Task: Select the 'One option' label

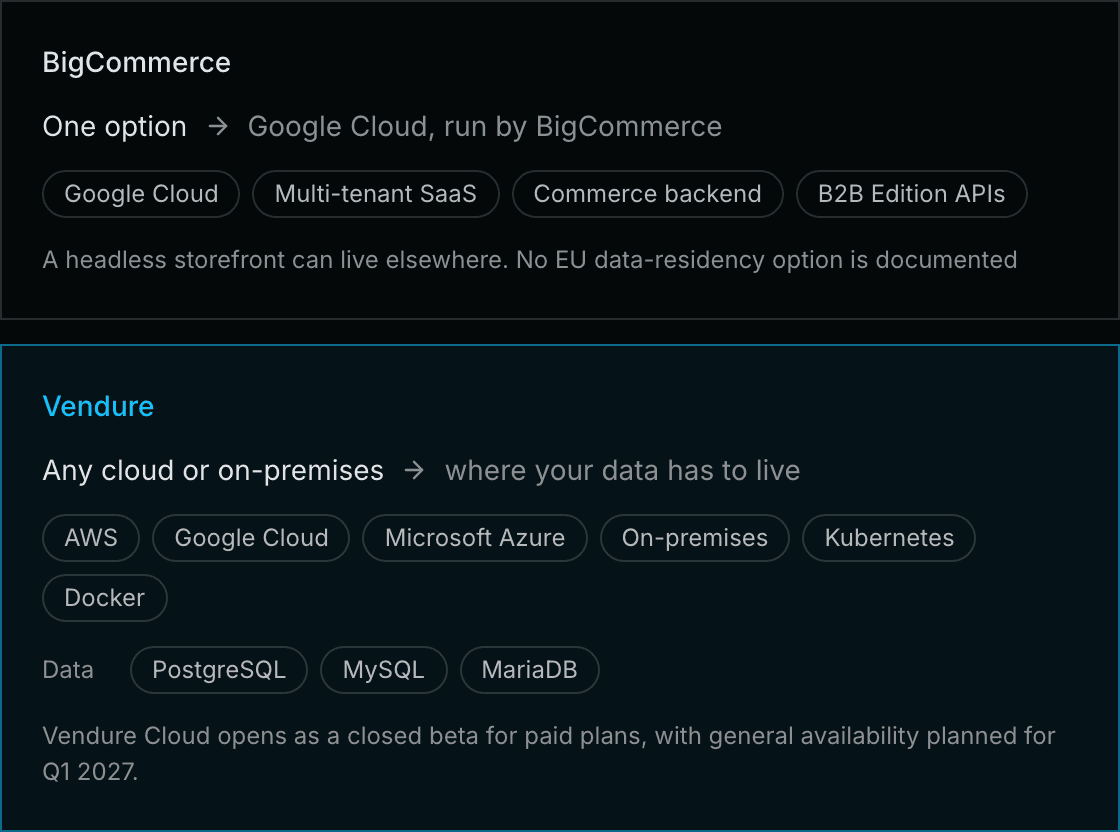Action: [114, 126]
